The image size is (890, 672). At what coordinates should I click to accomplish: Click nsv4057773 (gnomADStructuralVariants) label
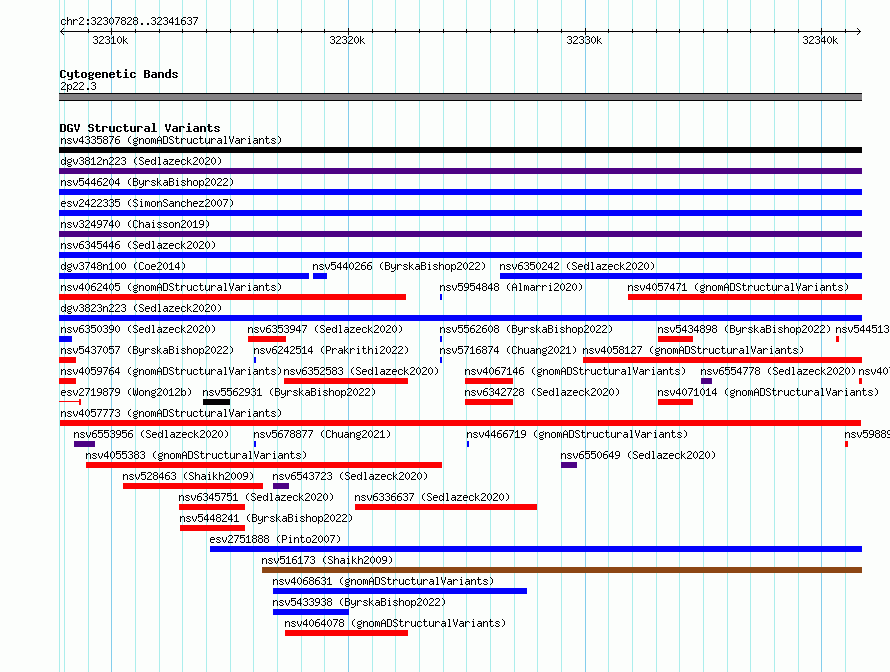coord(171,413)
